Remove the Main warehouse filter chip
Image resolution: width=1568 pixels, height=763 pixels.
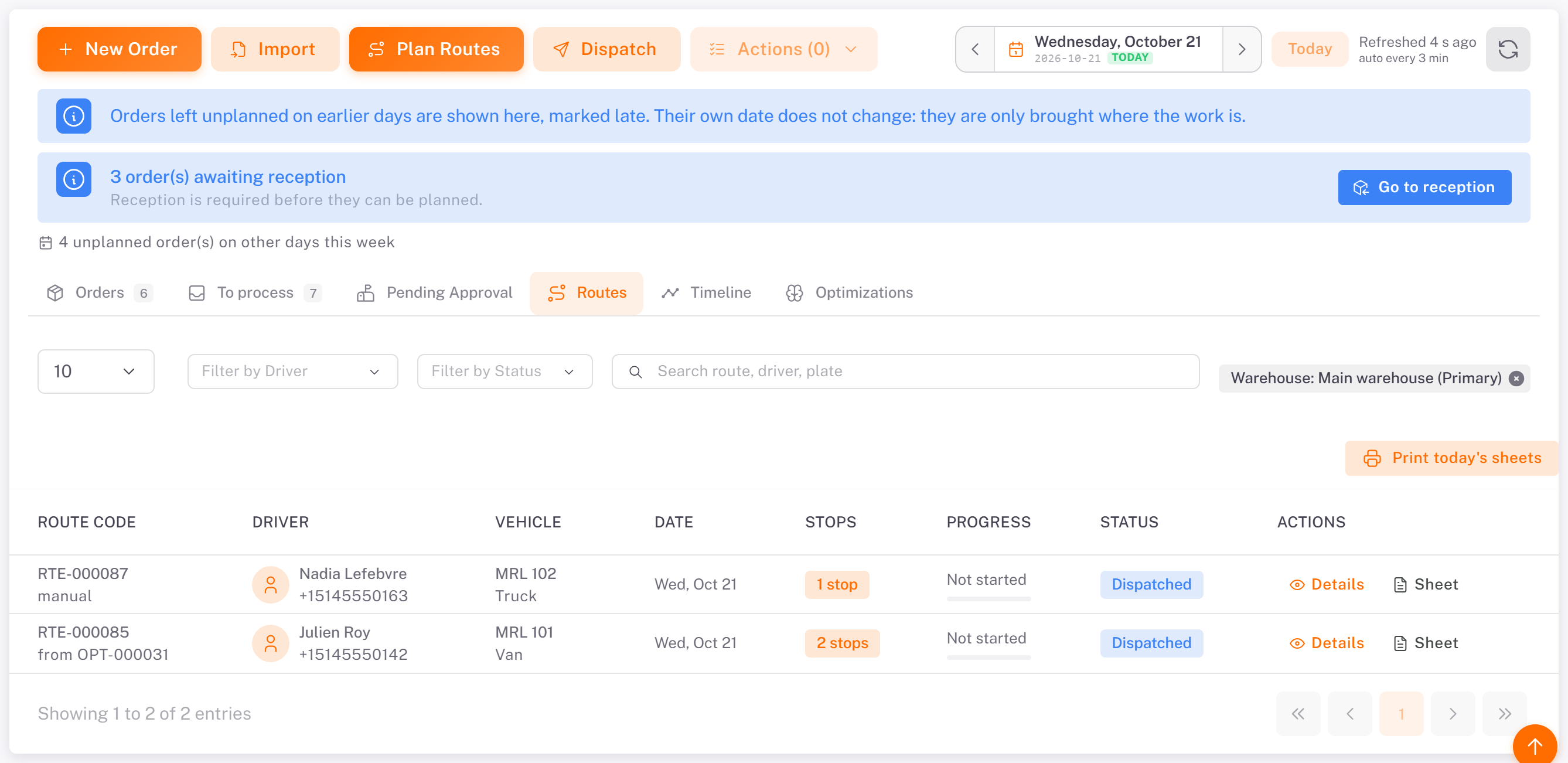tap(1516, 378)
